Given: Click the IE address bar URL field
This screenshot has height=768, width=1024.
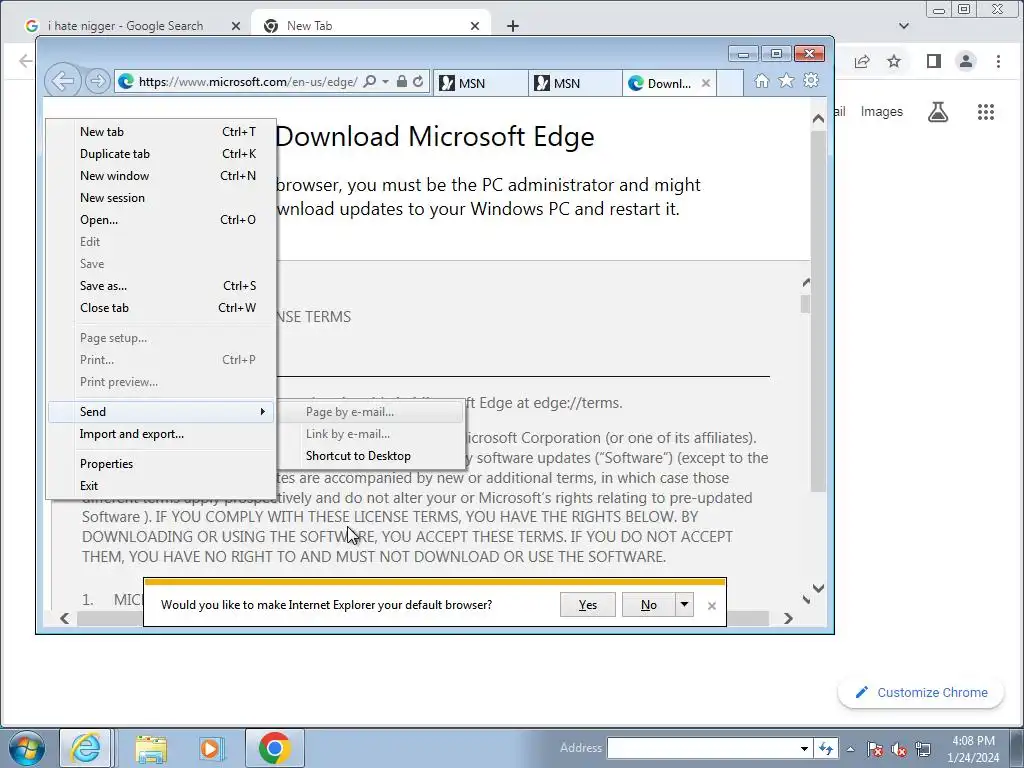Looking at the screenshot, I should click(x=248, y=82).
